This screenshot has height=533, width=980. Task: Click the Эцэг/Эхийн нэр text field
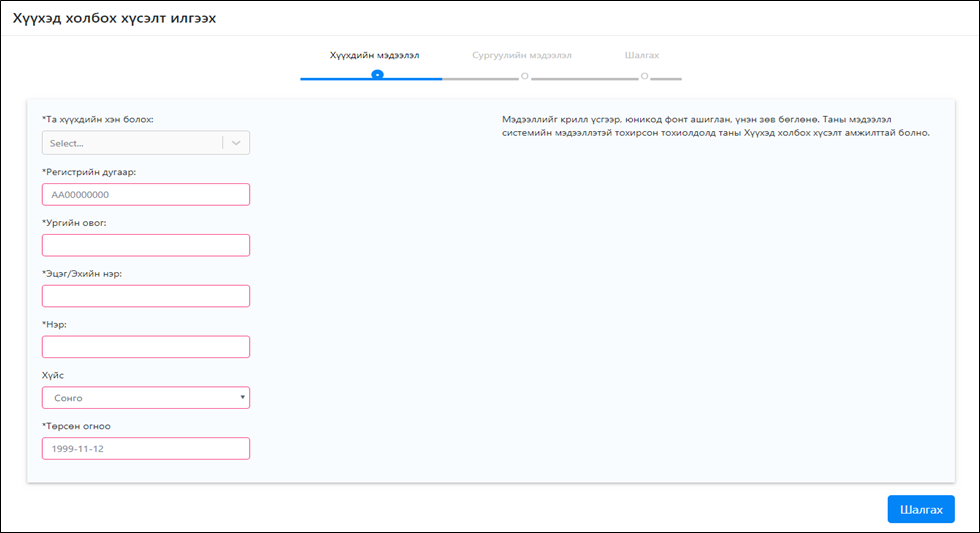click(146, 296)
